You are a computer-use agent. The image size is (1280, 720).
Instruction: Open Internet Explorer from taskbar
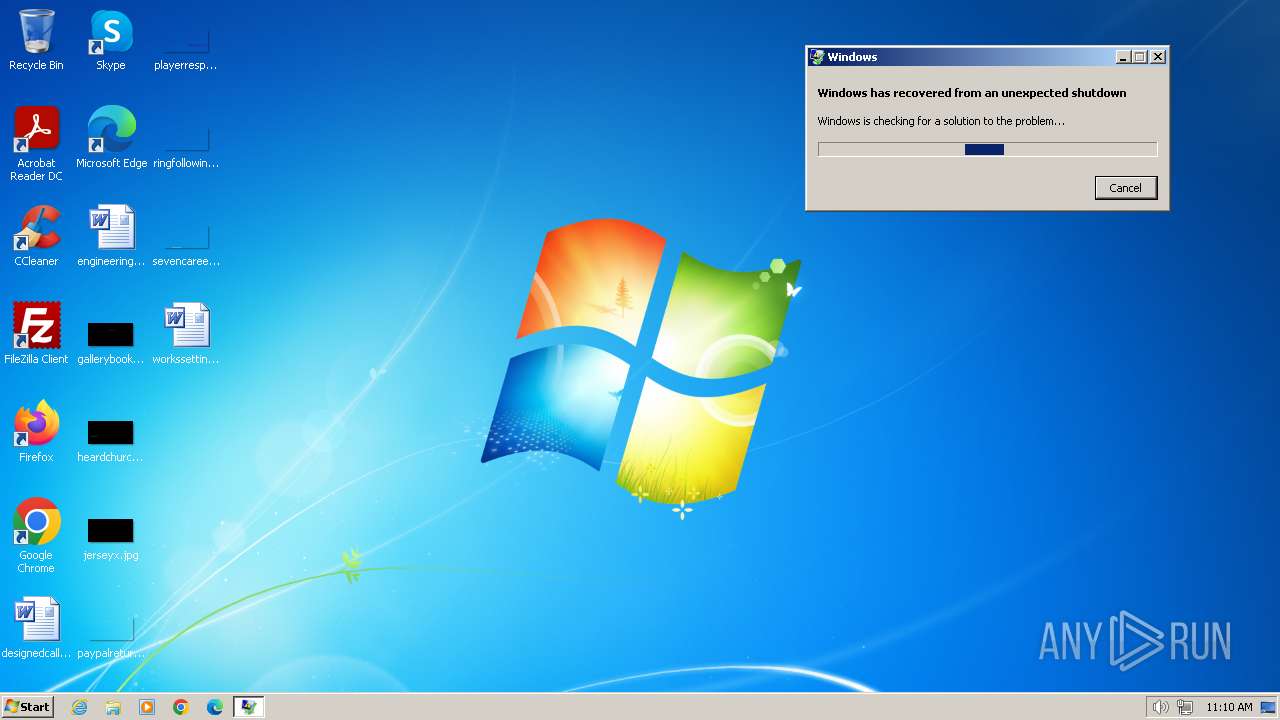79,707
